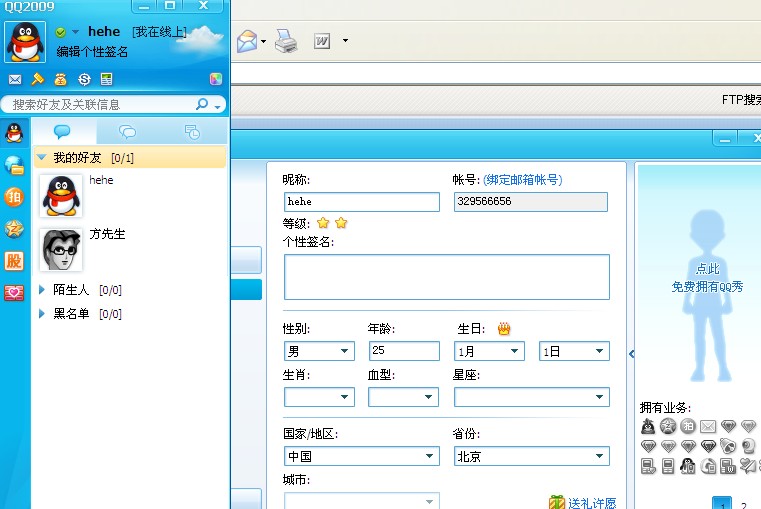Image resolution: width=761 pixels, height=509 pixels.
Task: Click the 绑定邮箱帐号 link
Action: coord(523,180)
